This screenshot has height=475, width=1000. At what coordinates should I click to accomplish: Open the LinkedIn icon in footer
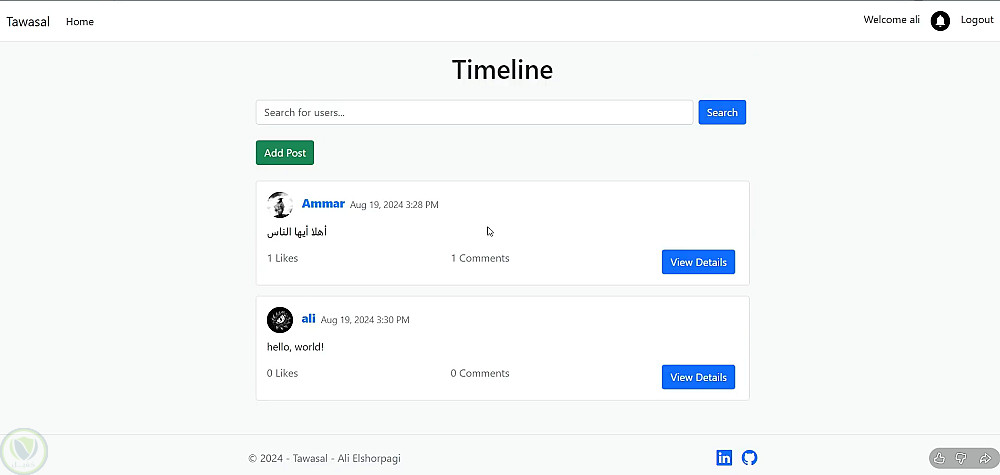click(x=724, y=458)
